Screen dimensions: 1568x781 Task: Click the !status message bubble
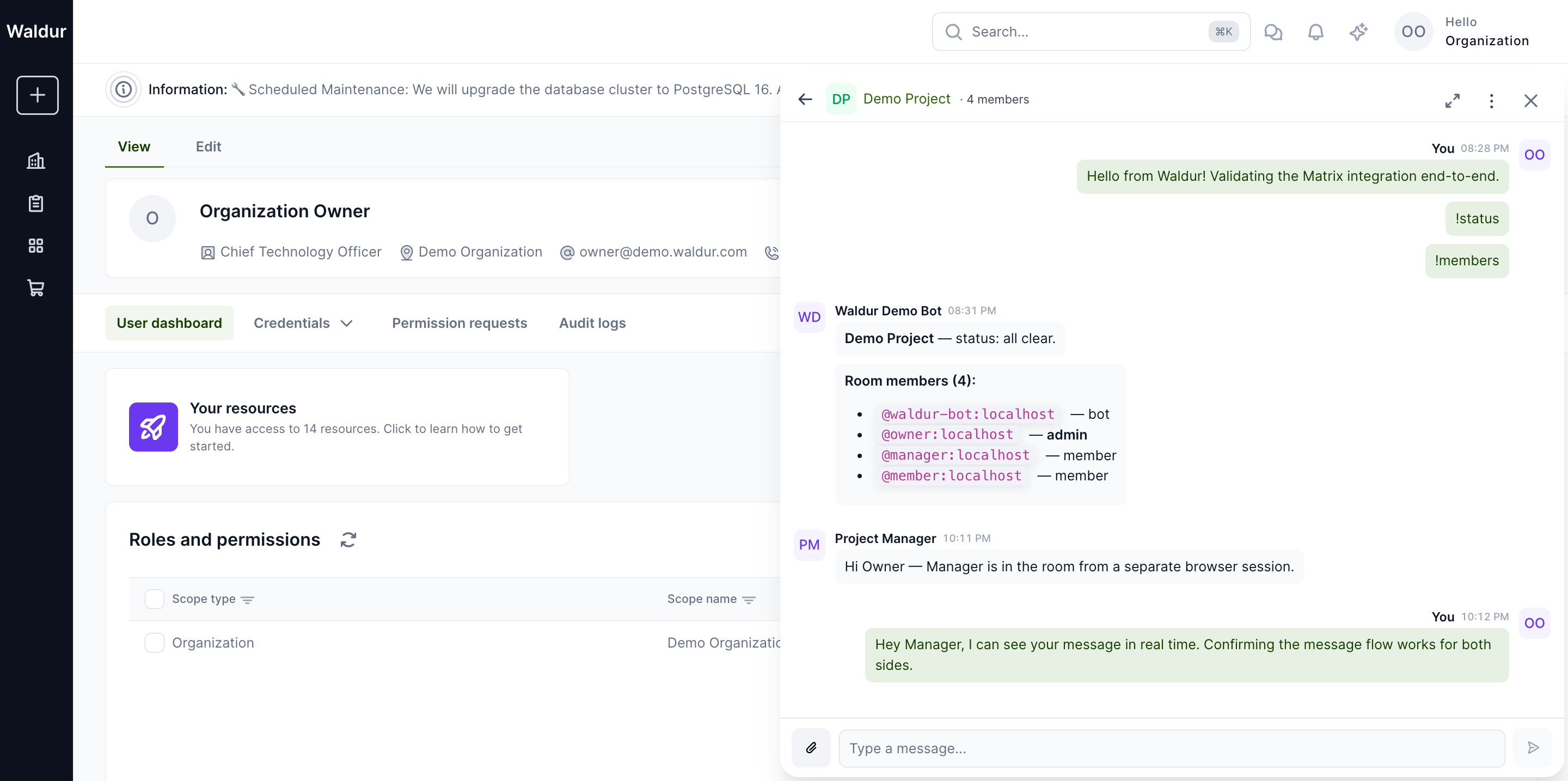(1477, 218)
